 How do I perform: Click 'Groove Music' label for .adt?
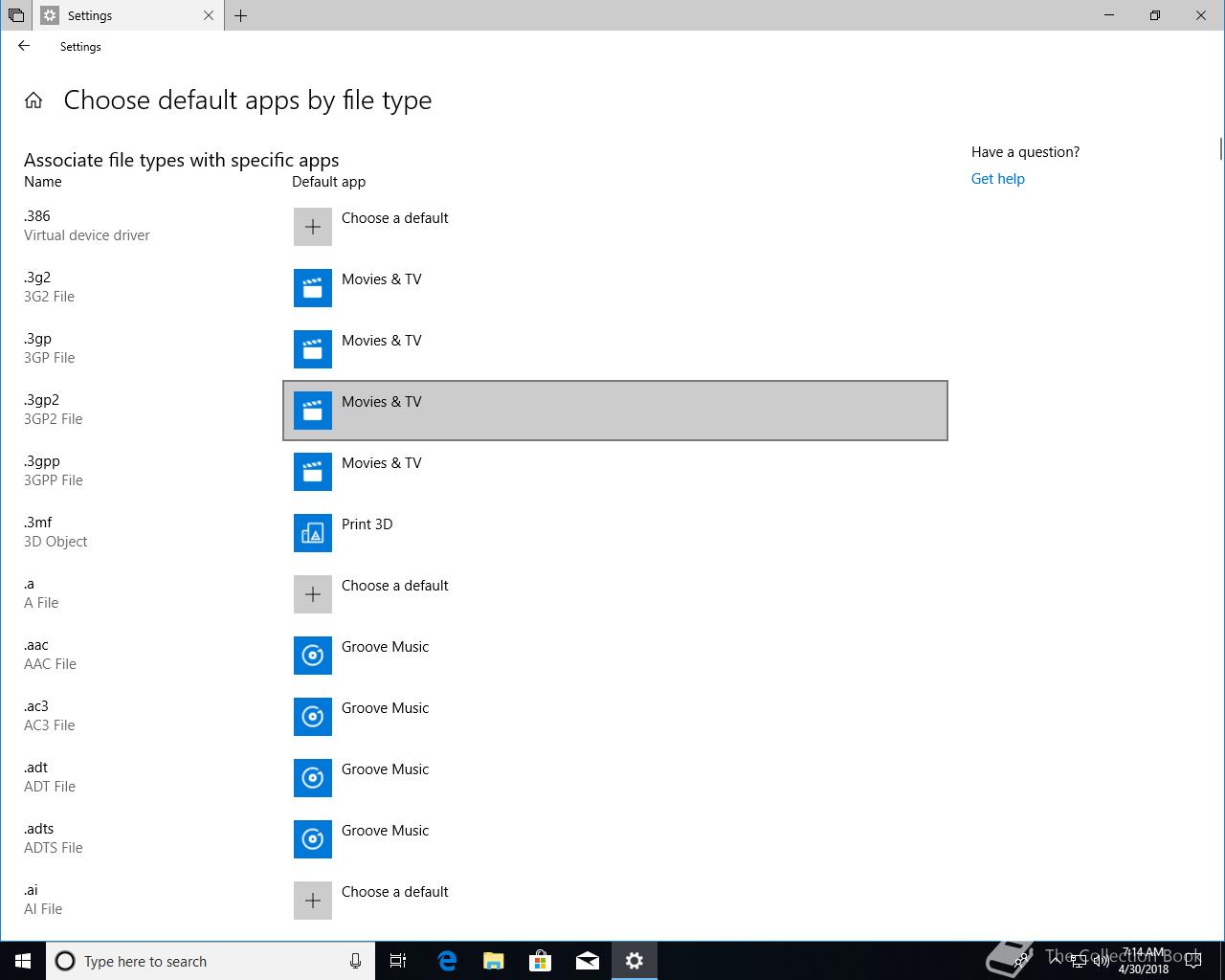[x=386, y=769]
